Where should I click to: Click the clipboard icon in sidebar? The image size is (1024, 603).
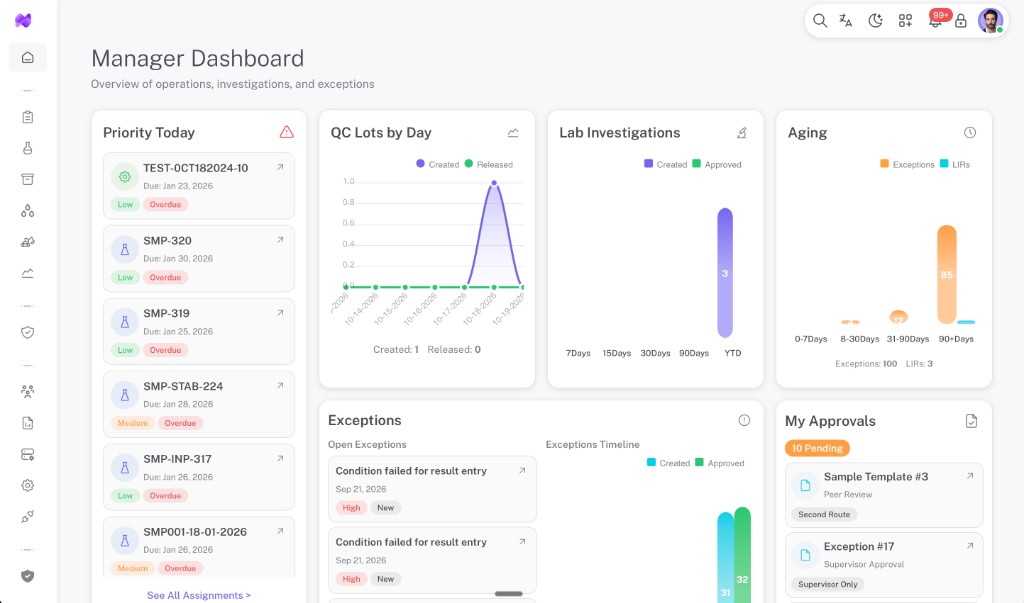click(27, 117)
